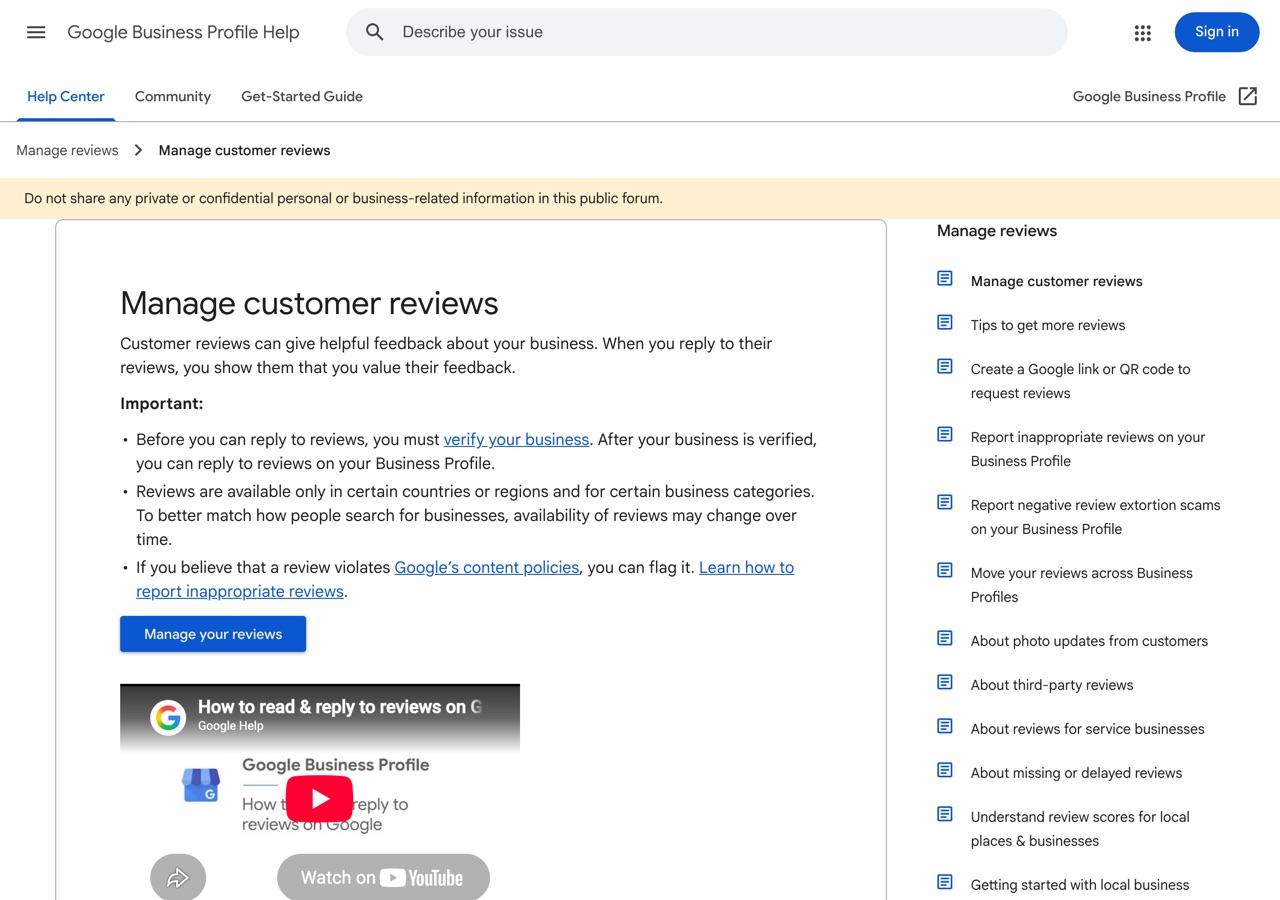
Task: Click the Google Help channel name on video
Action: [231, 726]
